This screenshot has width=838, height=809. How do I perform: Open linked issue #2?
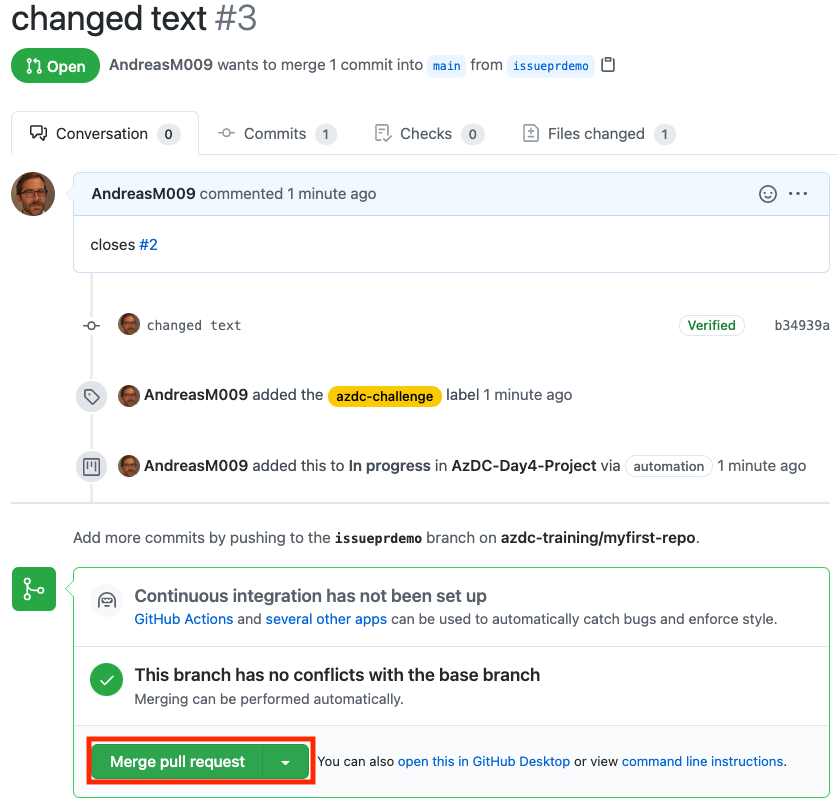pos(148,243)
